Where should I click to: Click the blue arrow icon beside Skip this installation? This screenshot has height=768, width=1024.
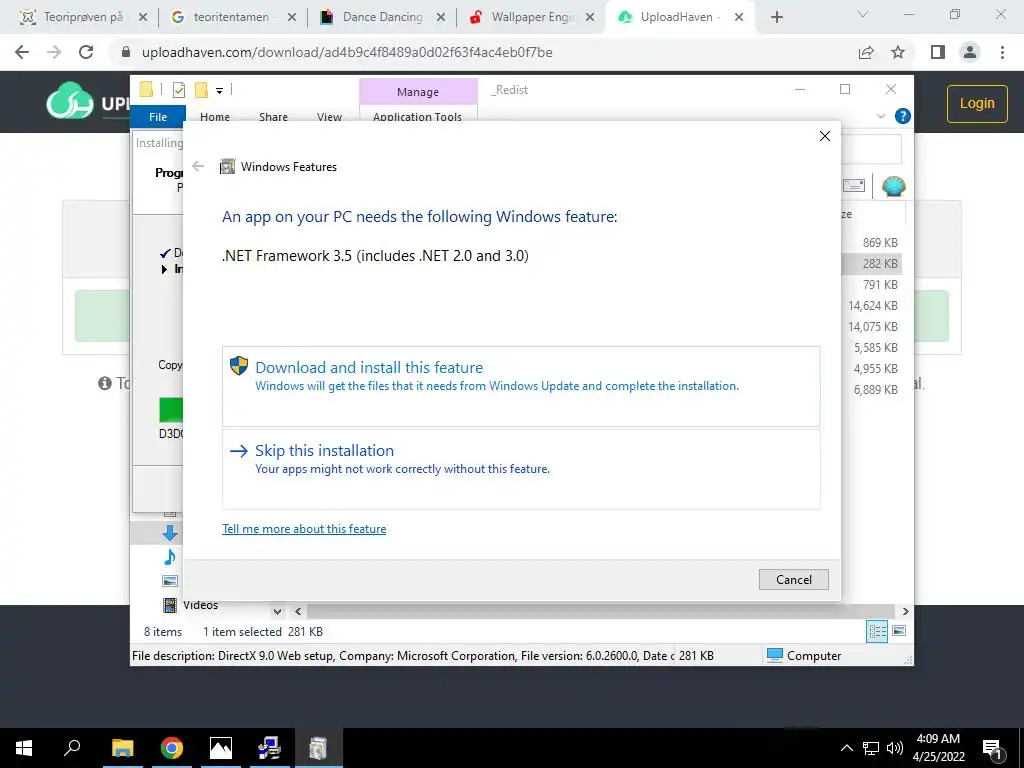click(x=239, y=451)
